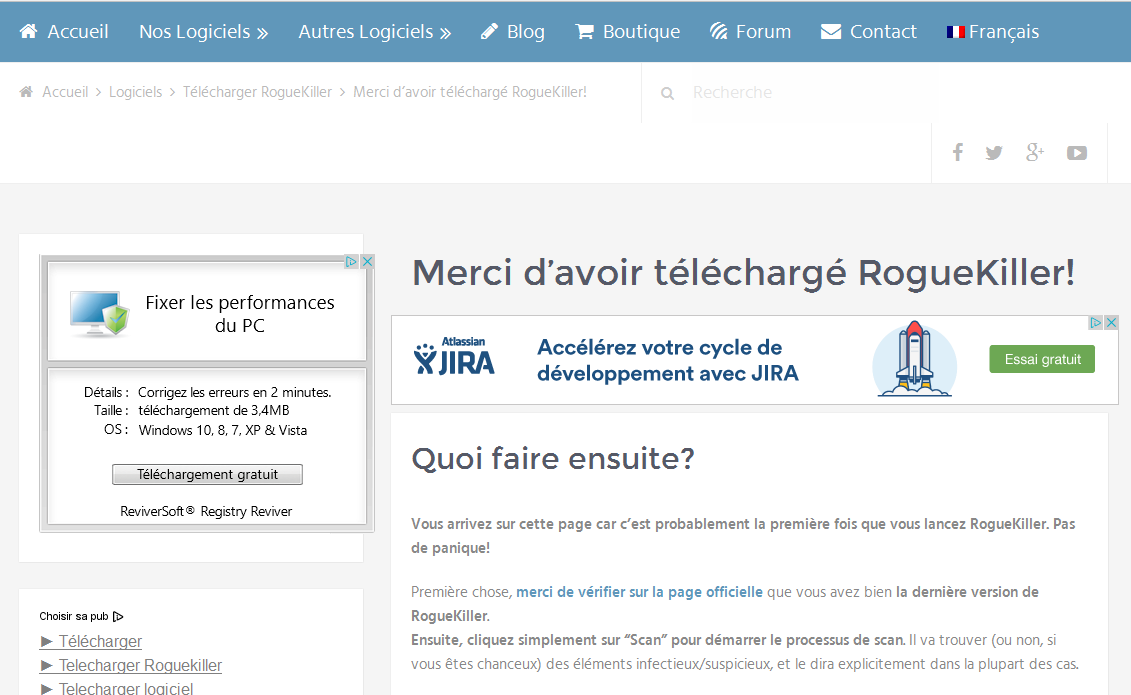The height and width of the screenshot is (695, 1131).
Task: Click the Essai gratuit button
Action: coord(1042,359)
